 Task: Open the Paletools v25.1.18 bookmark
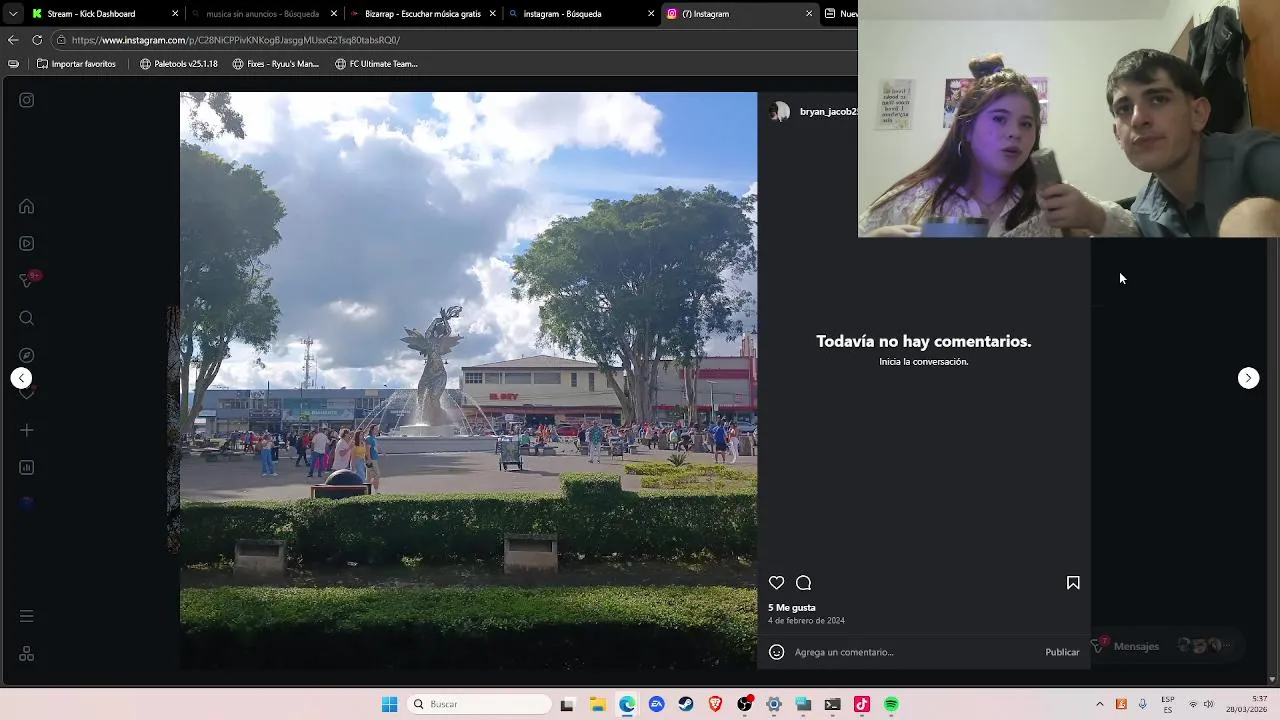(178, 64)
